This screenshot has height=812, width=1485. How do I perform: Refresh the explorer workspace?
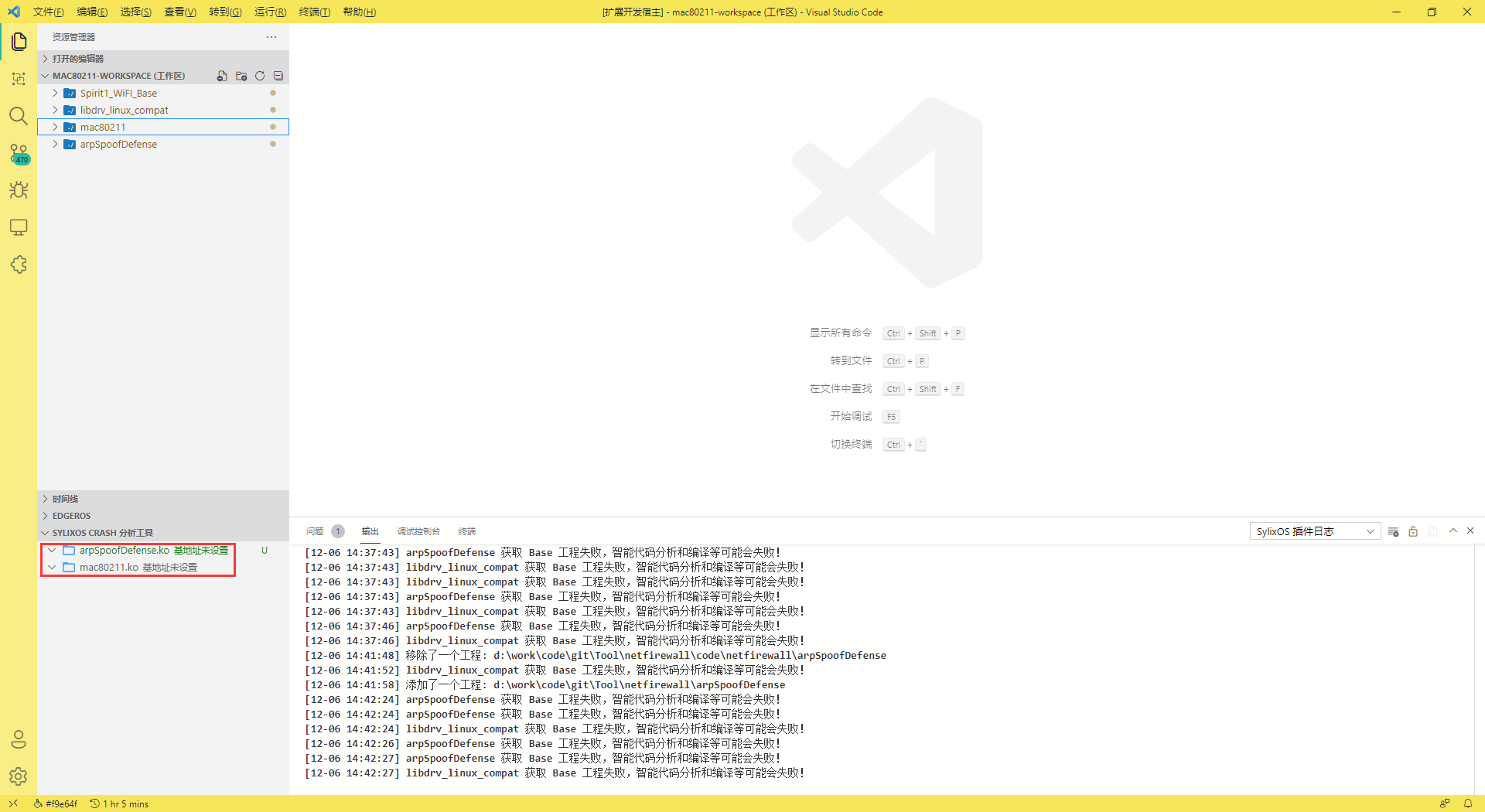pyautogui.click(x=260, y=76)
